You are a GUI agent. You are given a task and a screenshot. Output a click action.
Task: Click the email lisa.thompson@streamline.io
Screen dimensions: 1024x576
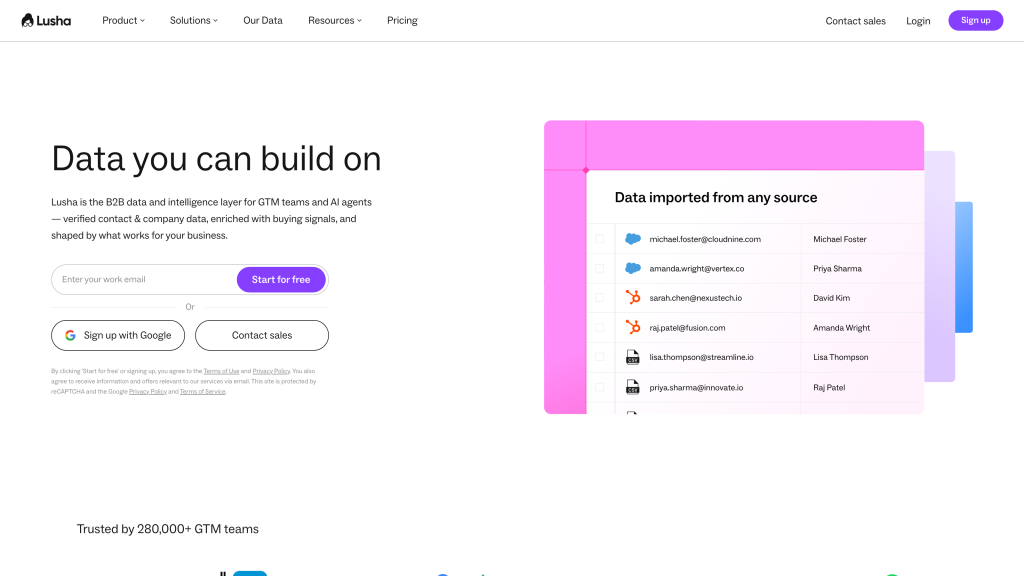[701, 357]
